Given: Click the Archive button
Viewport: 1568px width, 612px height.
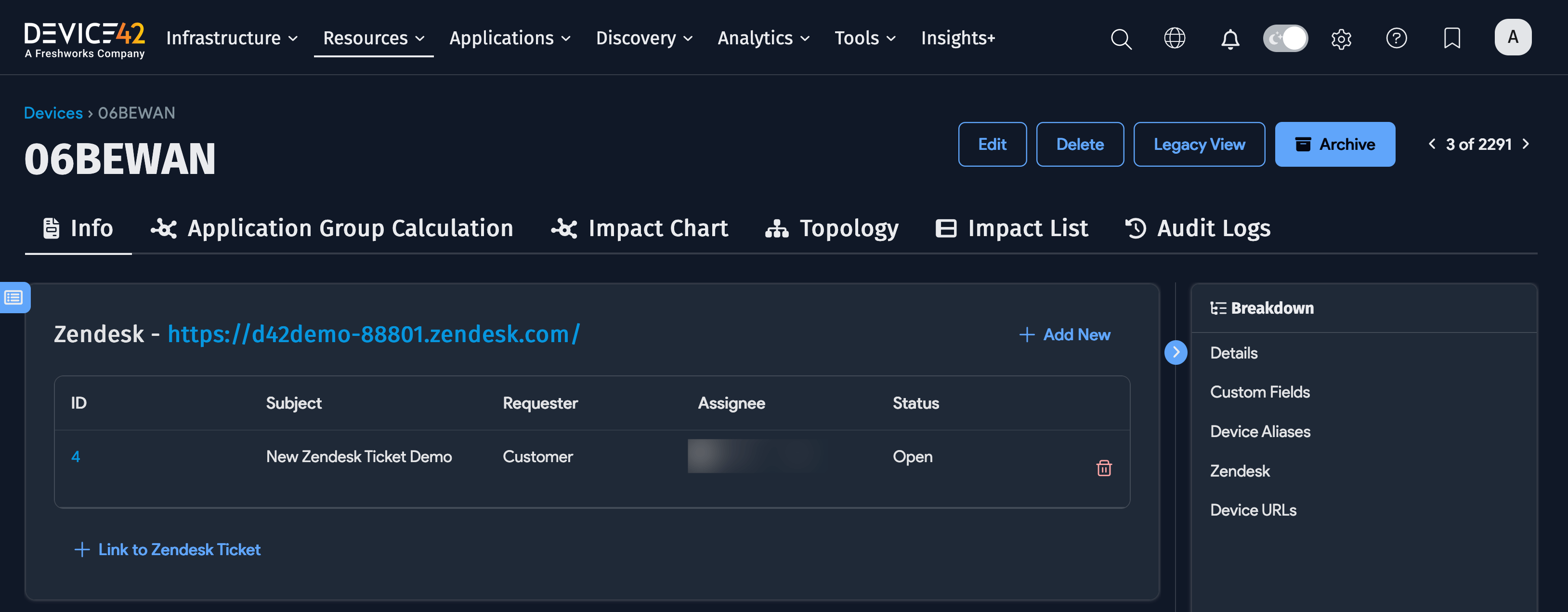Looking at the screenshot, I should [x=1334, y=144].
